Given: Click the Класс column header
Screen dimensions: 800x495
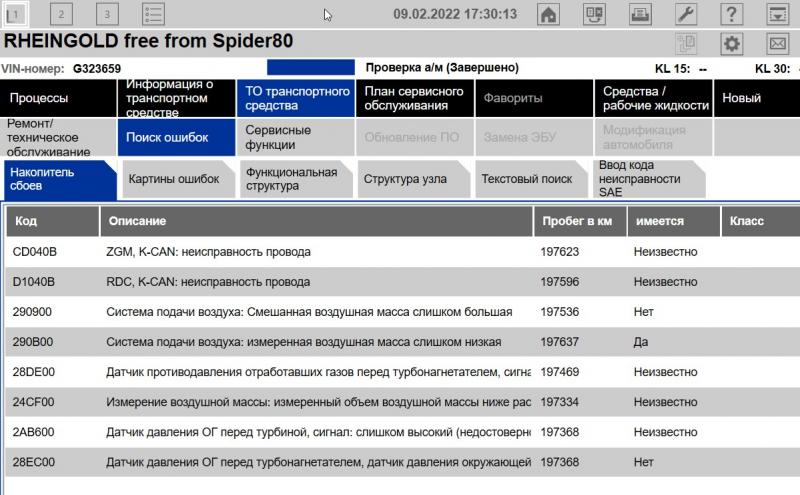Looking at the screenshot, I should pyautogui.click(x=760, y=221).
